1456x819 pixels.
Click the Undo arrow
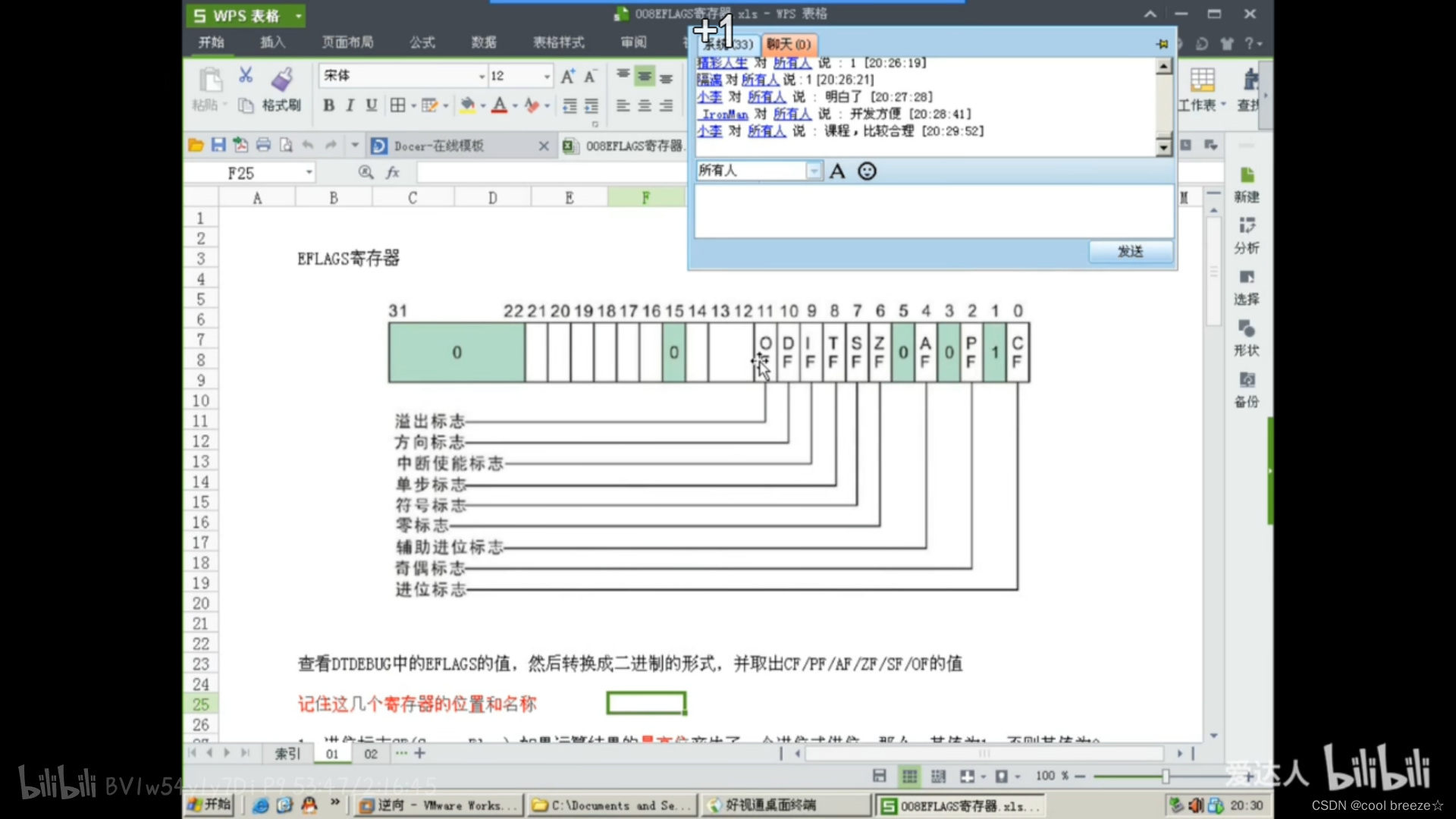pyautogui.click(x=308, y=145)
